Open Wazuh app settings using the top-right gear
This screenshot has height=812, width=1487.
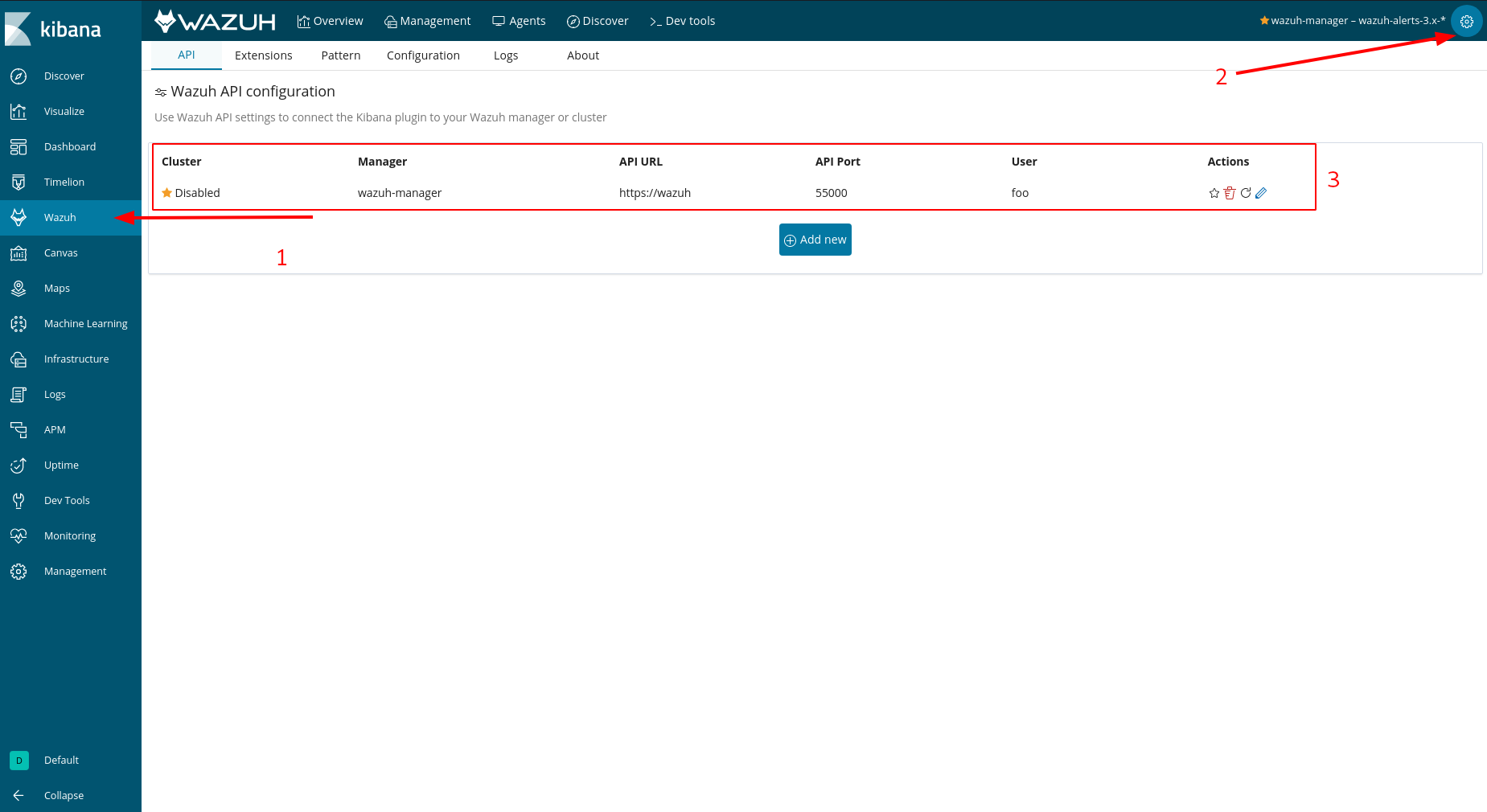pos(1466,21)
